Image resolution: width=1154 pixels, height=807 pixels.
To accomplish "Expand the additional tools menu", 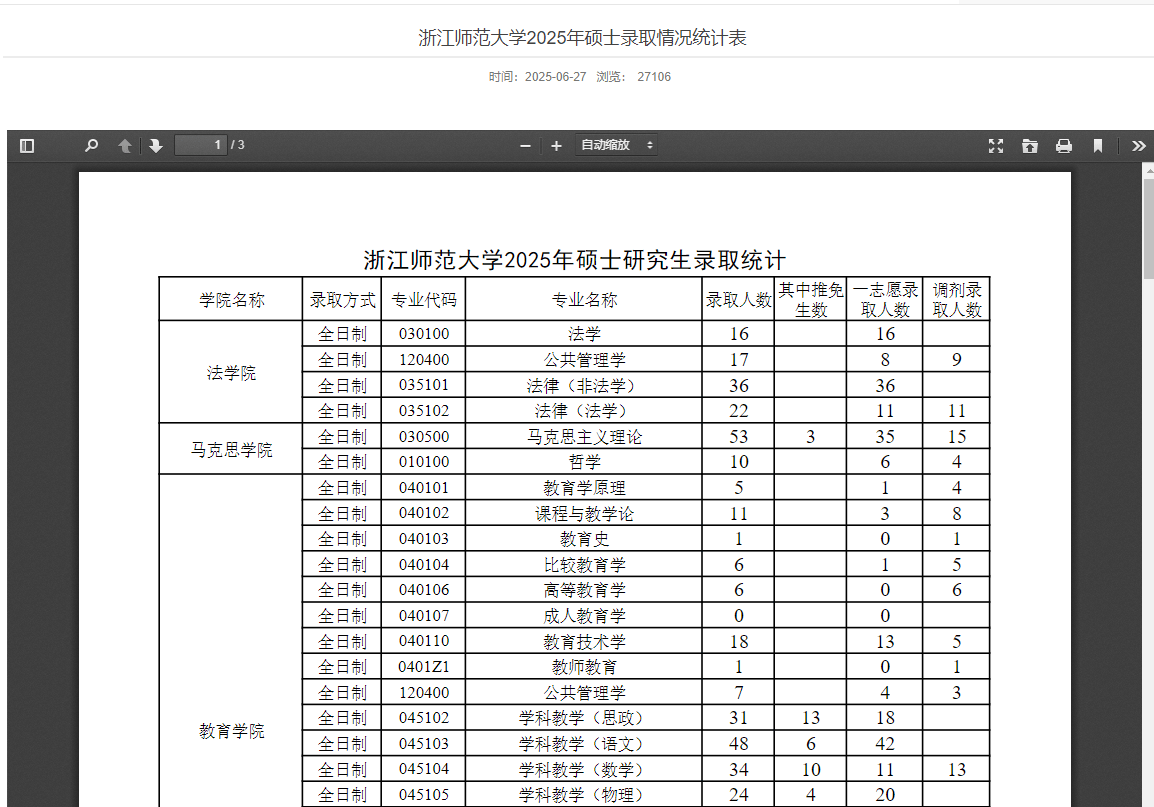I will pyautogui.click(x=1138, y=146).
